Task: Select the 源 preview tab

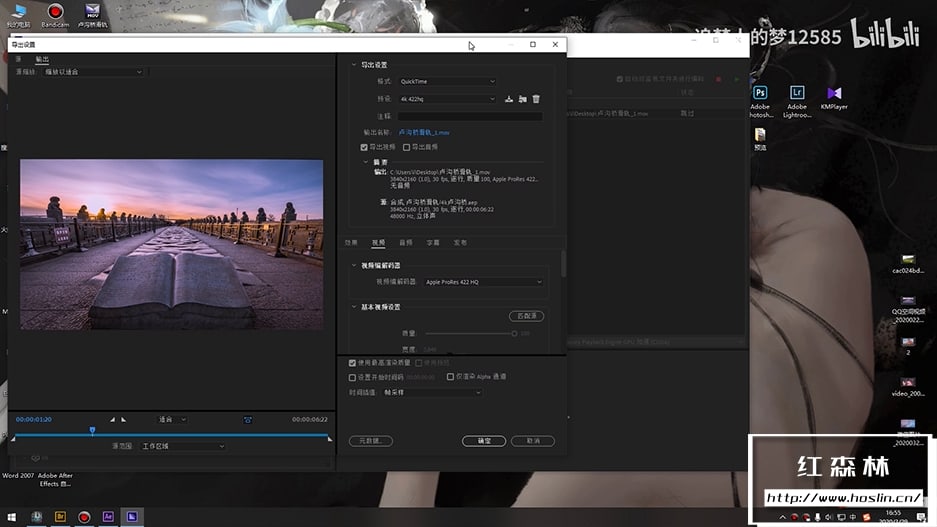Action: pos(19,59)
